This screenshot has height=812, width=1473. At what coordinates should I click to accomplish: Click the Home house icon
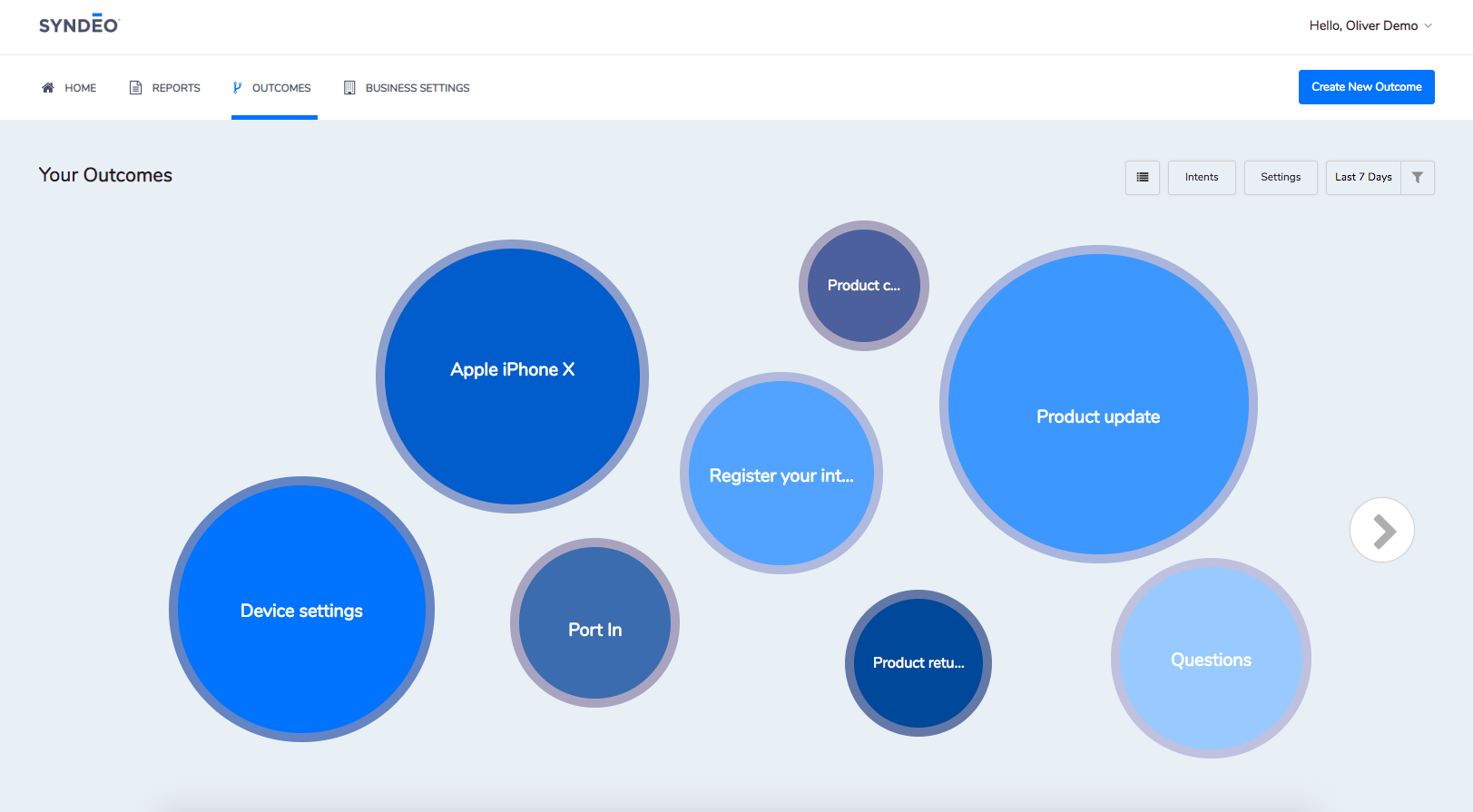(48, 88)
